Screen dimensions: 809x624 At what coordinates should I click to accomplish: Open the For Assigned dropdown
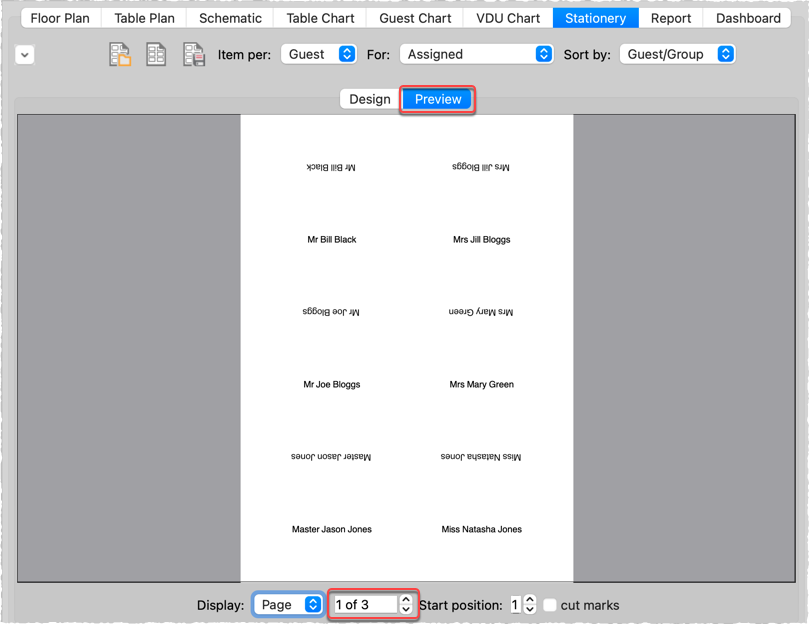[476, 54]
